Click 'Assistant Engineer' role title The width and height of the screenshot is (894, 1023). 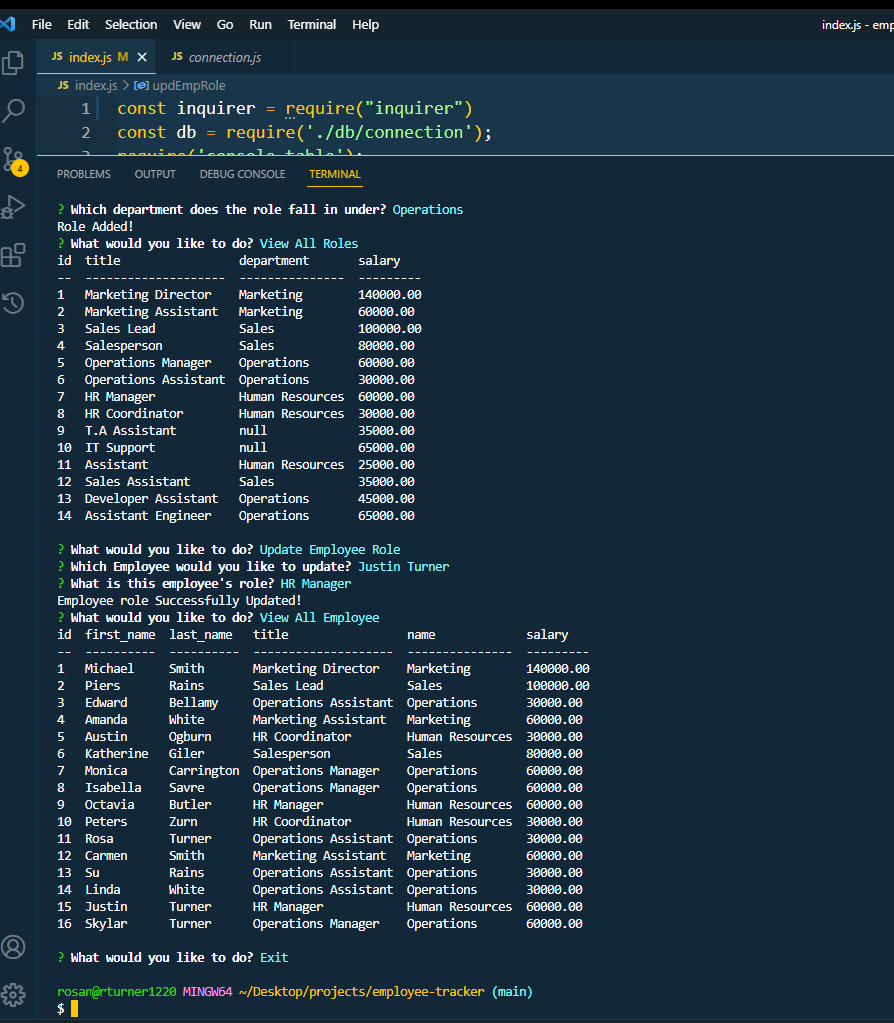point(147,515)
